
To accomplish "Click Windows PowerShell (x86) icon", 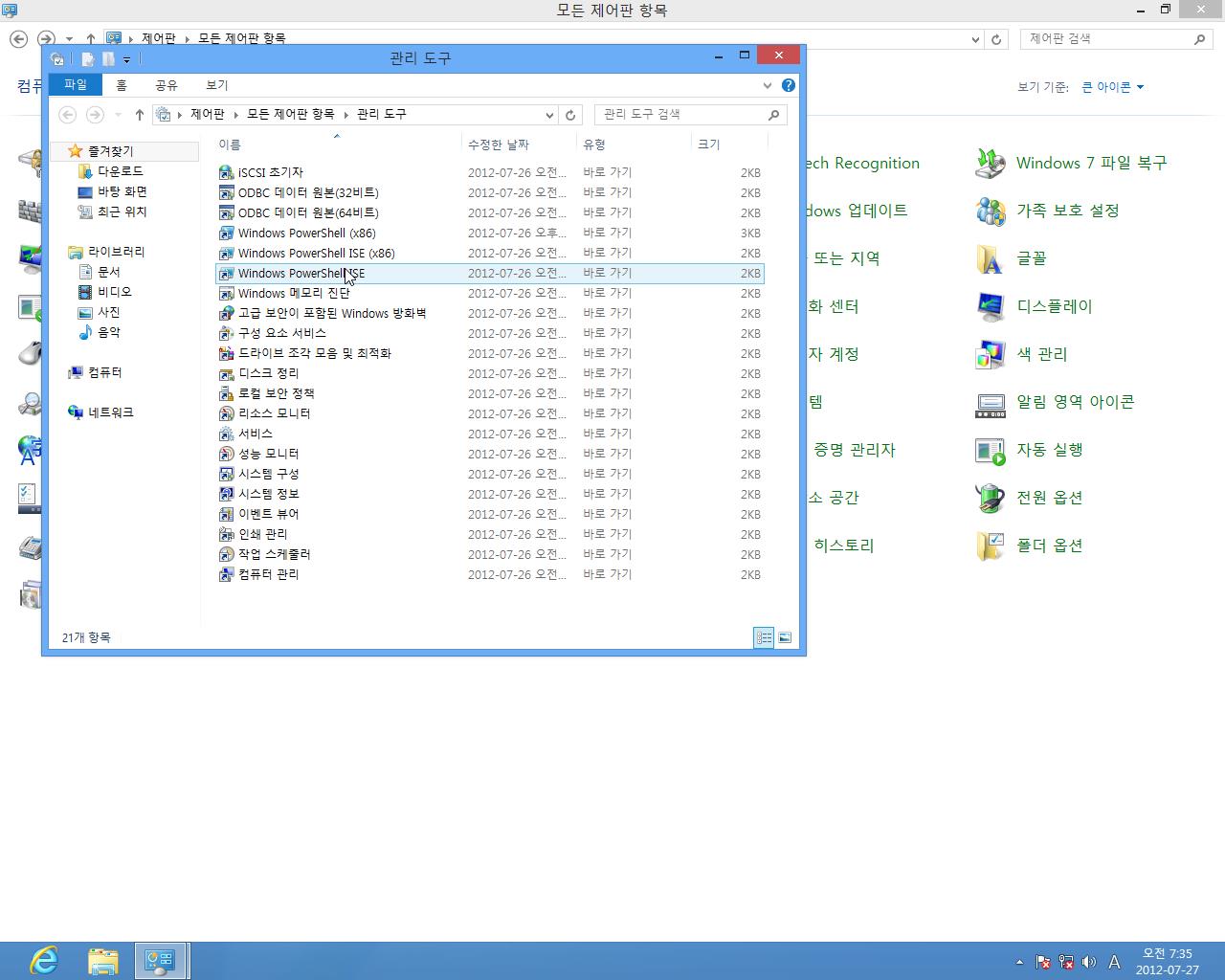I will 226,233.
